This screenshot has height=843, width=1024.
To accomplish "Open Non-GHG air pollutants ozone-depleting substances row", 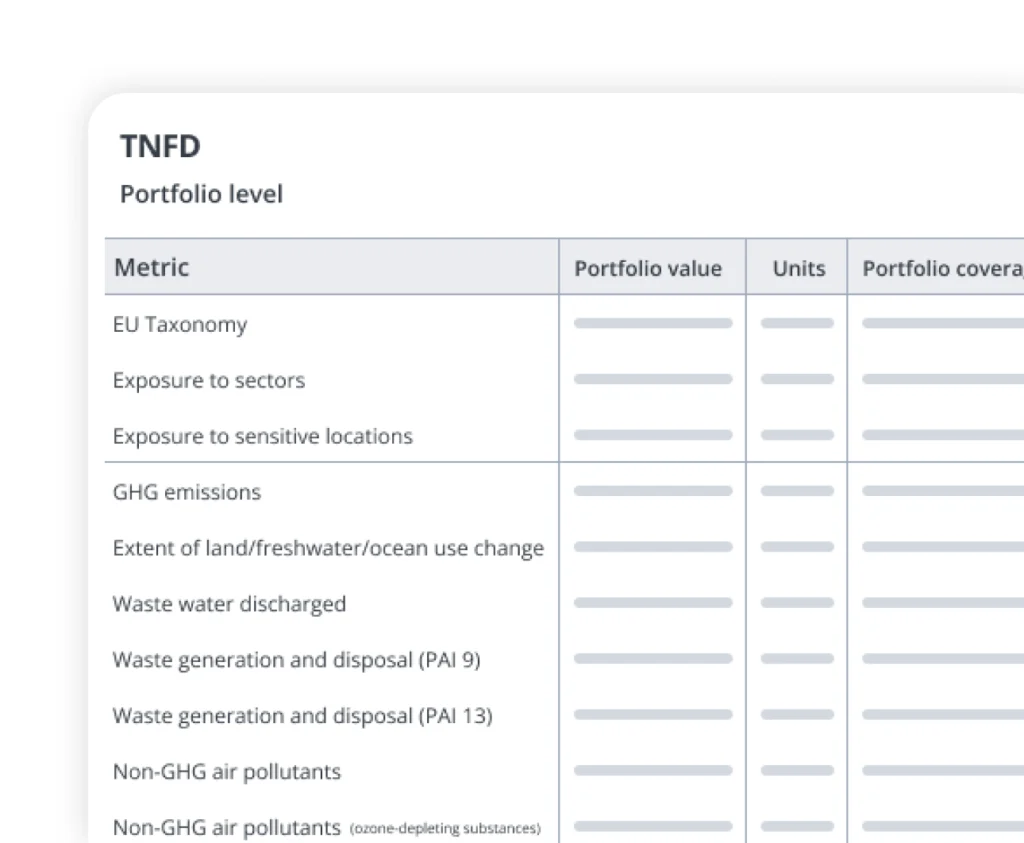I will click(x=326, y=828).
